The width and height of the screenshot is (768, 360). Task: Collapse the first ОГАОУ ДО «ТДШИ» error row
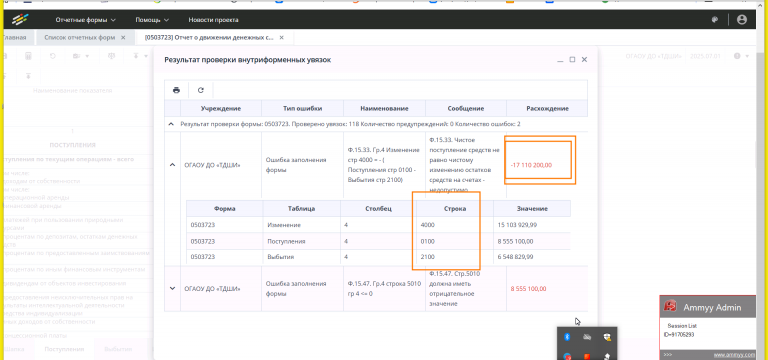coord(172,165)
